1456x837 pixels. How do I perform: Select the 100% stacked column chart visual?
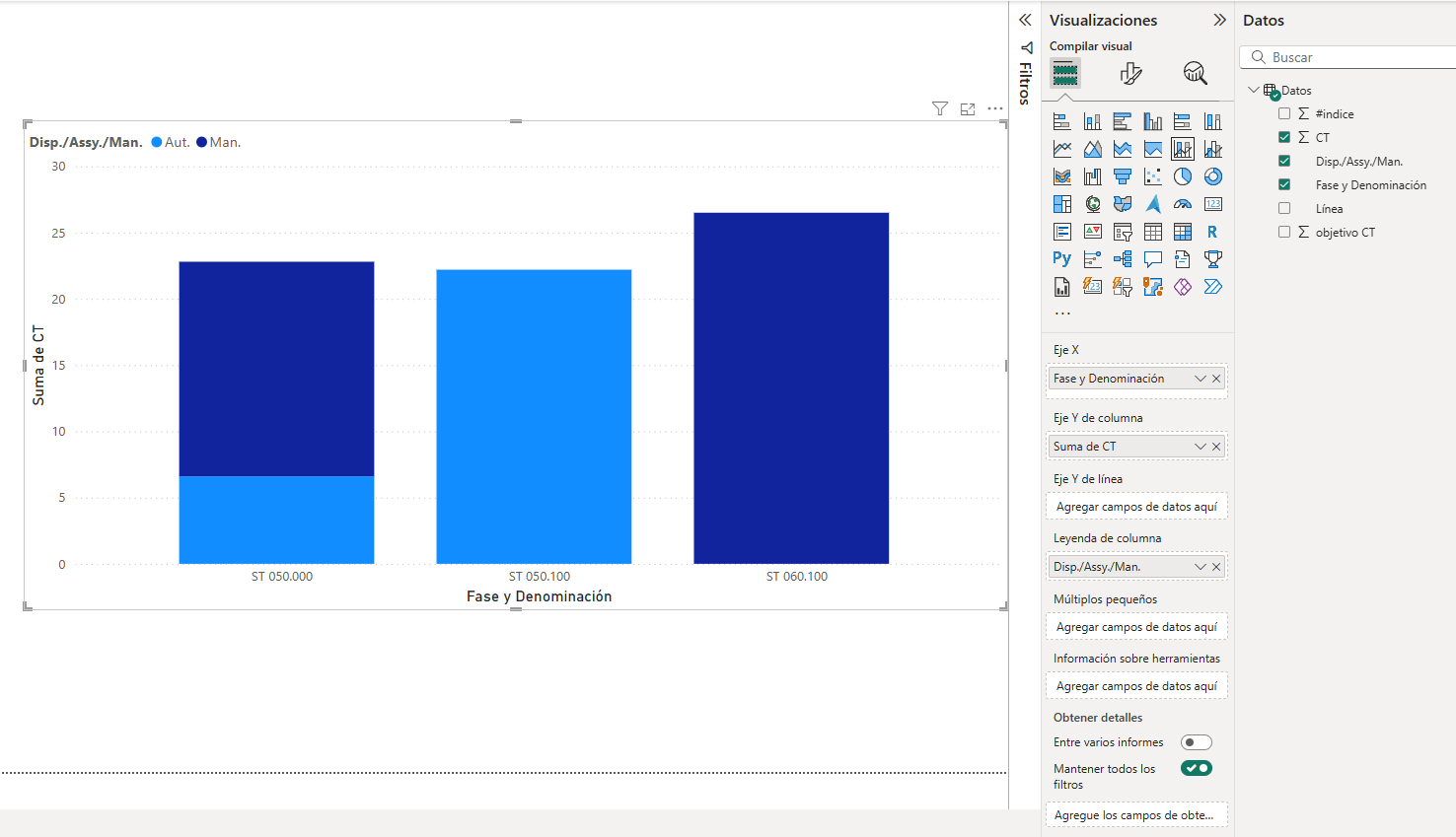[x=1213, y=121]
